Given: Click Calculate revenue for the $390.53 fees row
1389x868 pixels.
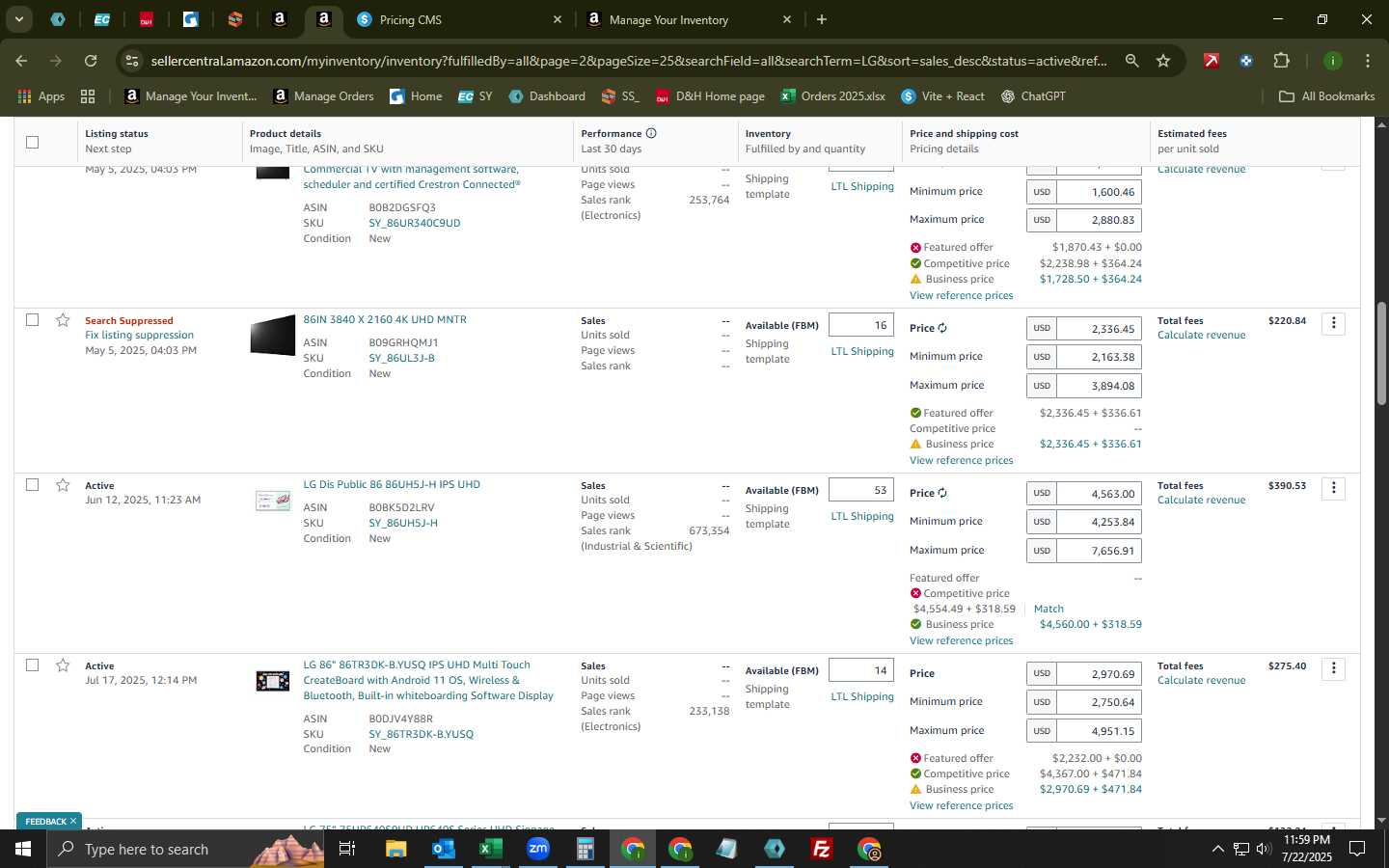Looking at the screenshot, I should coord(1201,500).
